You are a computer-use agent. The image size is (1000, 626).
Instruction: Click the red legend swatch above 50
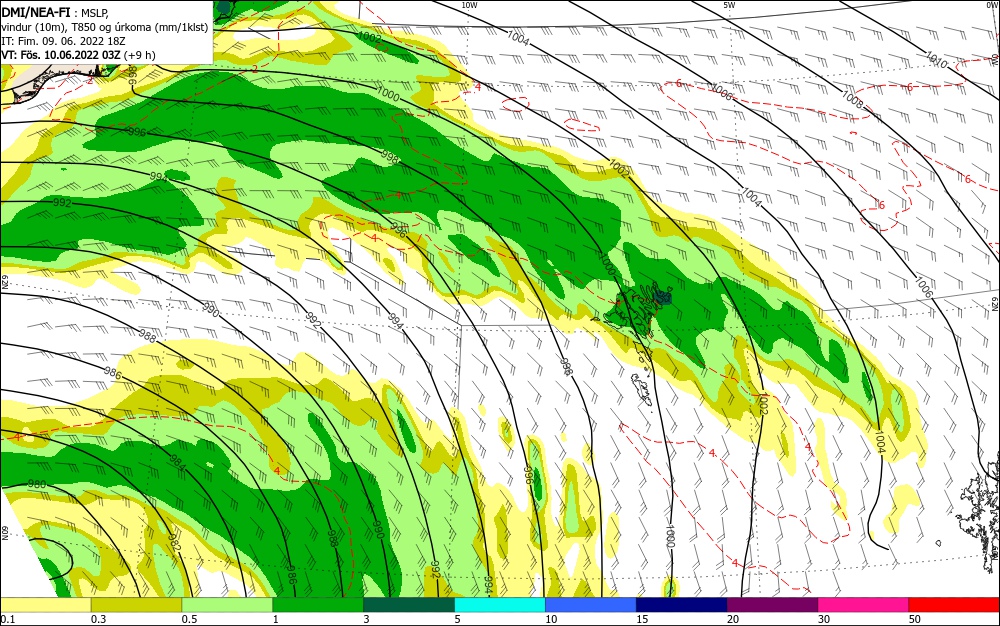click(x=954, y=605)
